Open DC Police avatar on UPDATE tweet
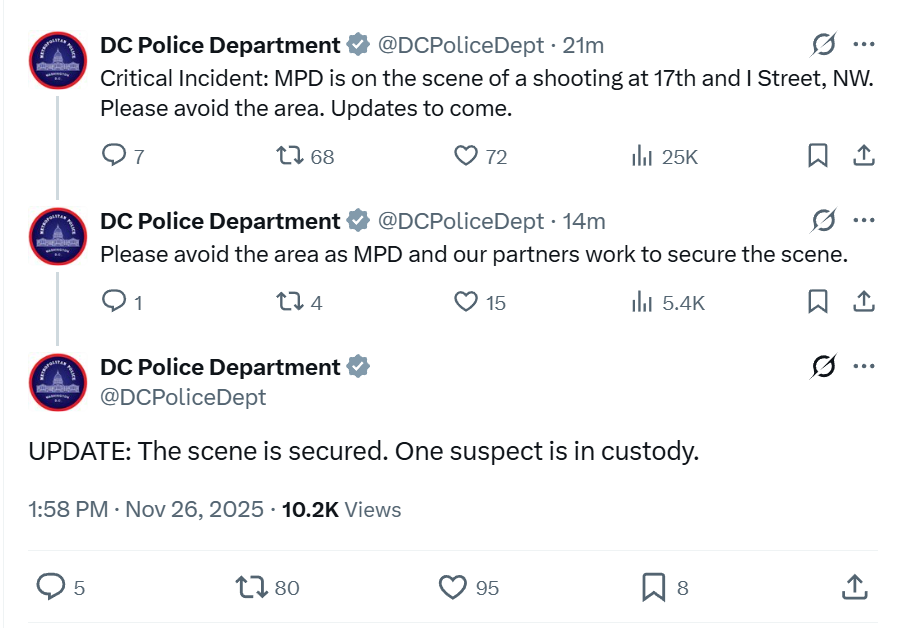This screenshot has height=628, width=901. click(x=58, y=383)
